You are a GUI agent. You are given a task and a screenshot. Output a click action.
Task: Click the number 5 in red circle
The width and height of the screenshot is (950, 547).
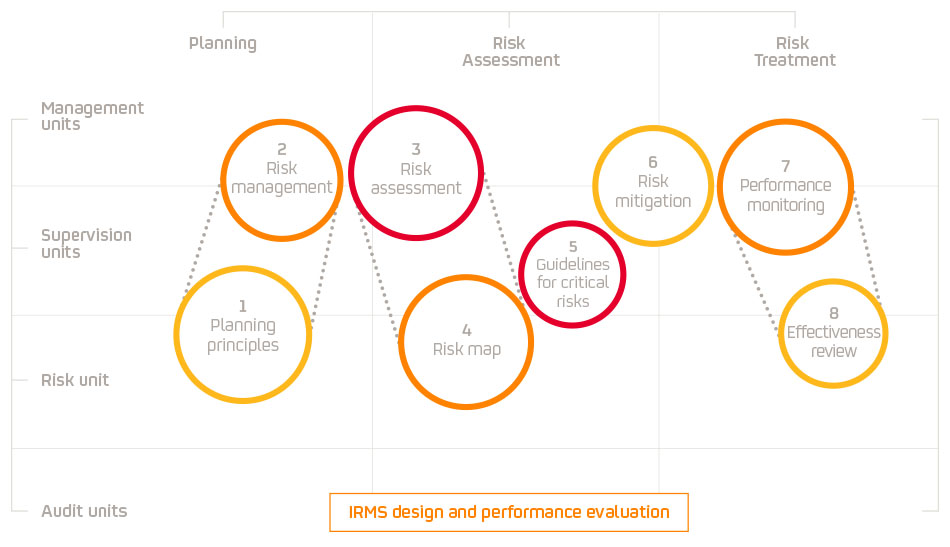point(573,246)
